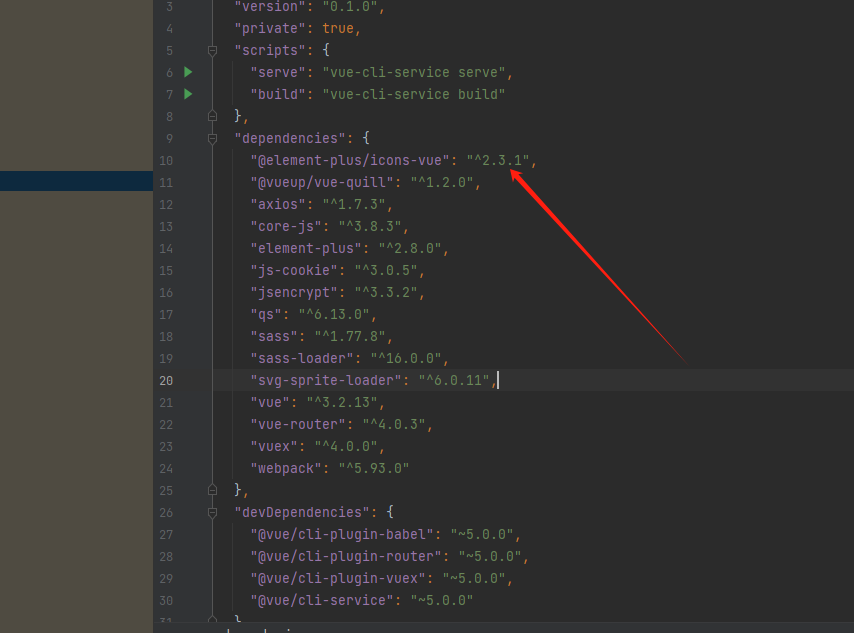Click the "^3.3.2" version value
Screen dimensions: 854x633
[x=386, y=293]
